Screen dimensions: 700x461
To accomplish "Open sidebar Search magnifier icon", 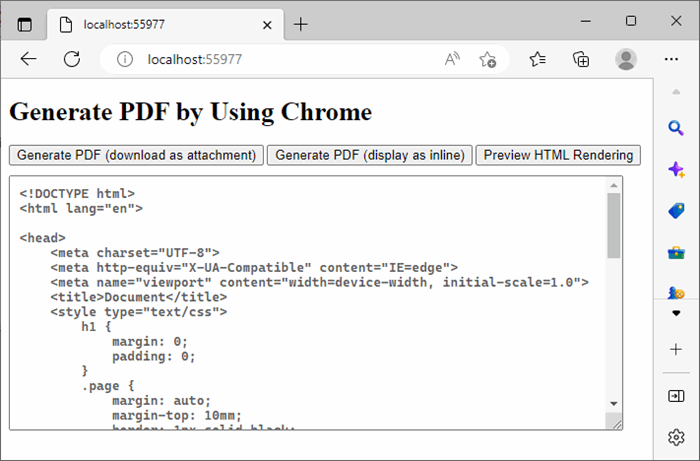I will (676, 128).
